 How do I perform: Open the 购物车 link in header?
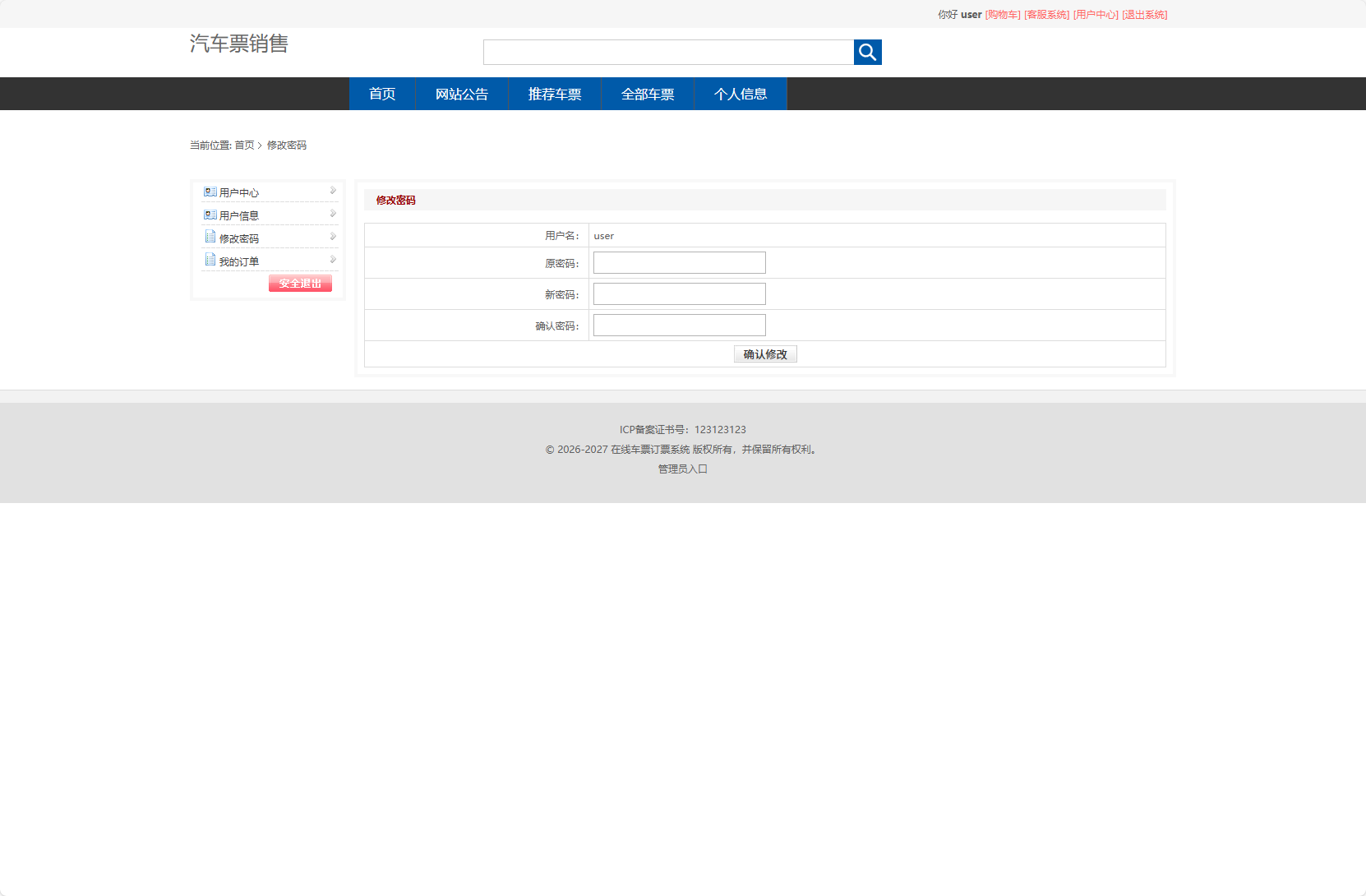point(1003,15)
